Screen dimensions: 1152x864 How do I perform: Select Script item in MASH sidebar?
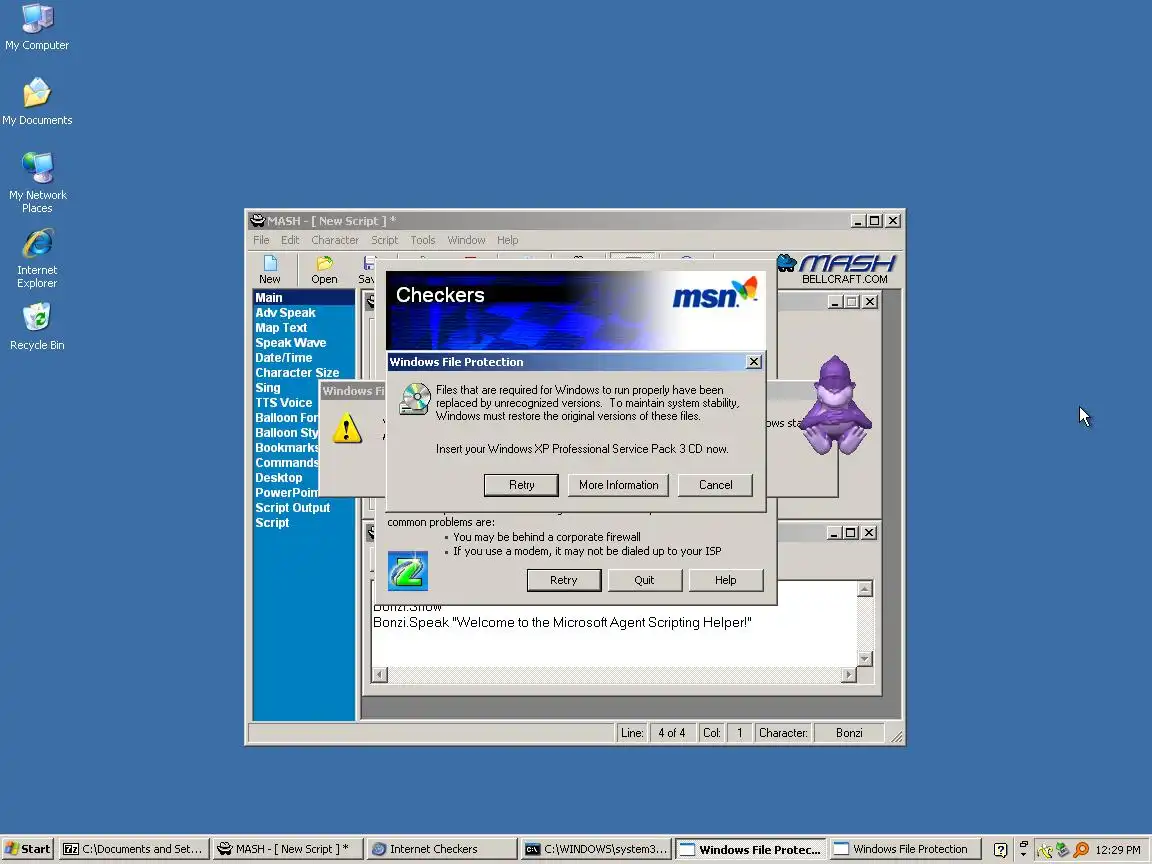(272, 523)
